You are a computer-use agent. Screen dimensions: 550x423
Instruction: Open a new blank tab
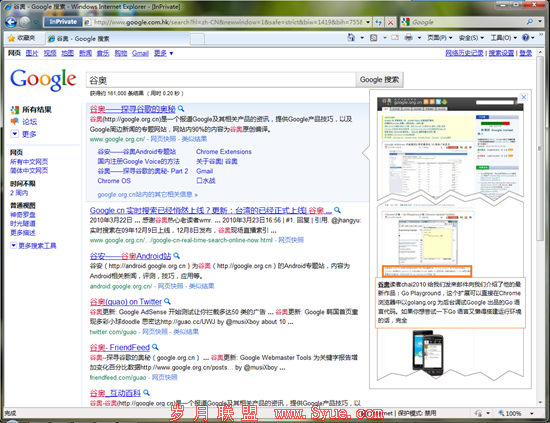[197, 39]
